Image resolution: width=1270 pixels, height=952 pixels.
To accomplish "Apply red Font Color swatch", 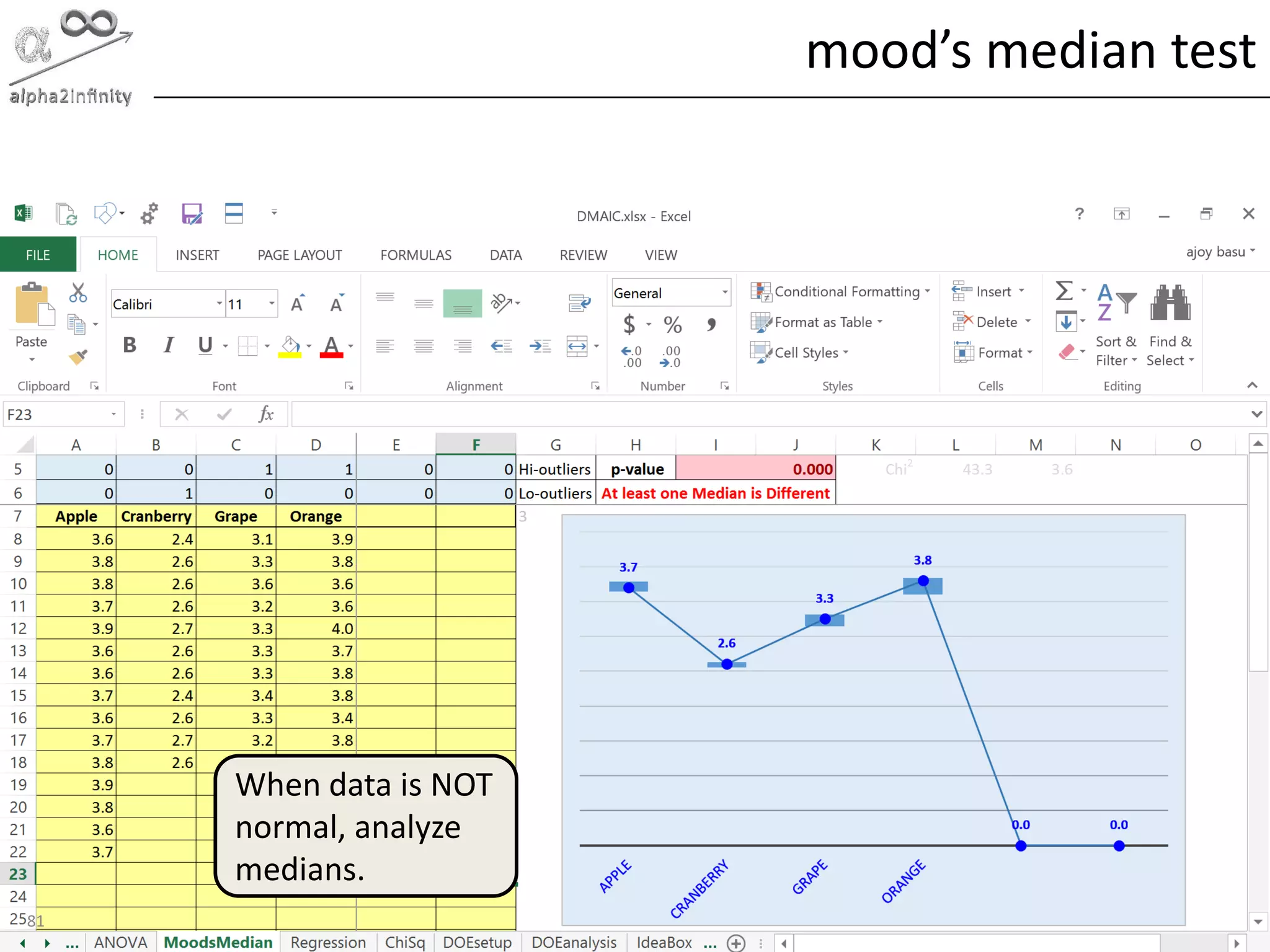I will coord(332,346).
